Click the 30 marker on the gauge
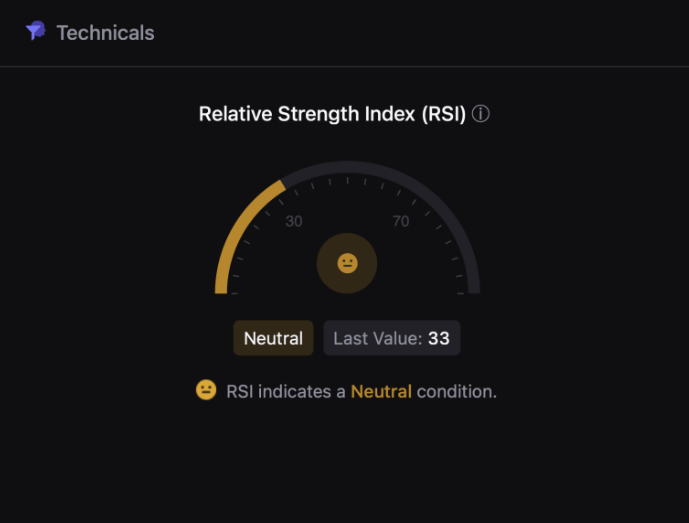The height and width of the screenshot is (523, 689). [x=294, y=221]
